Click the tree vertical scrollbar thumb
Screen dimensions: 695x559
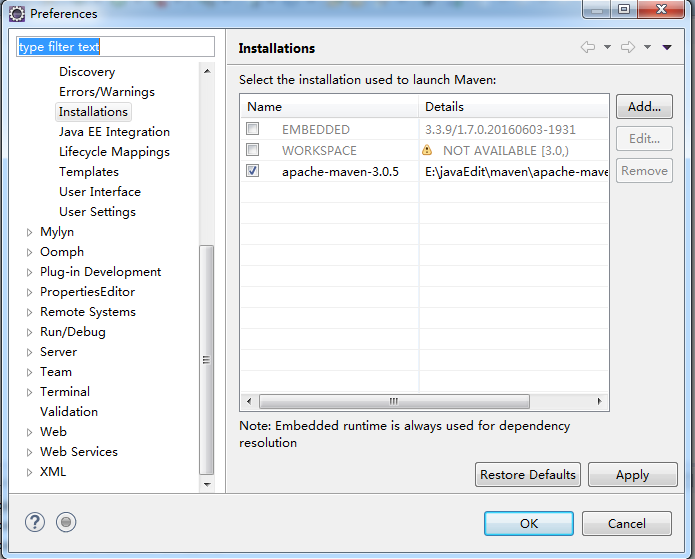point(207,360)
